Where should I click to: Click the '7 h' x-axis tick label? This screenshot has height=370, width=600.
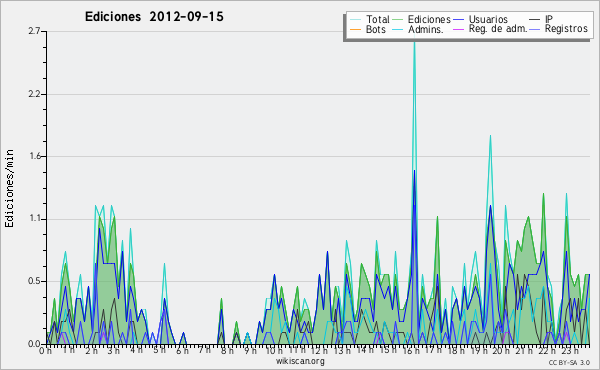tap(204, 349)
